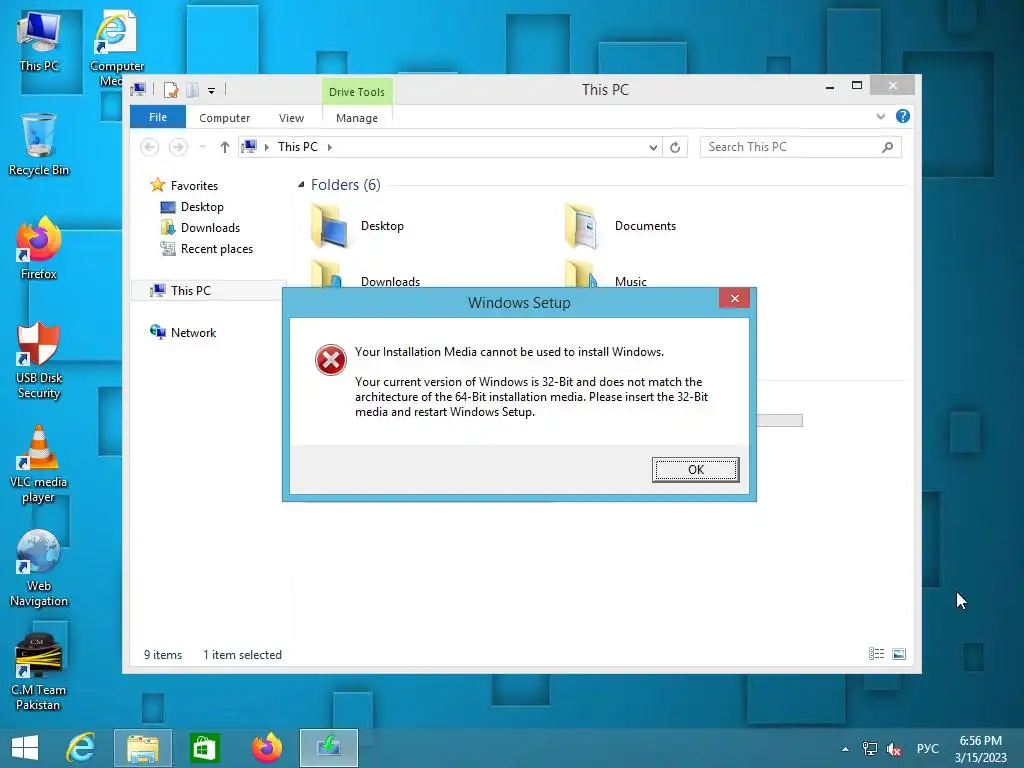Image resolution: width=1024 pixels, height=768 pixels.
Task: Select the Desktop folder icon
Action: point(330,225)
